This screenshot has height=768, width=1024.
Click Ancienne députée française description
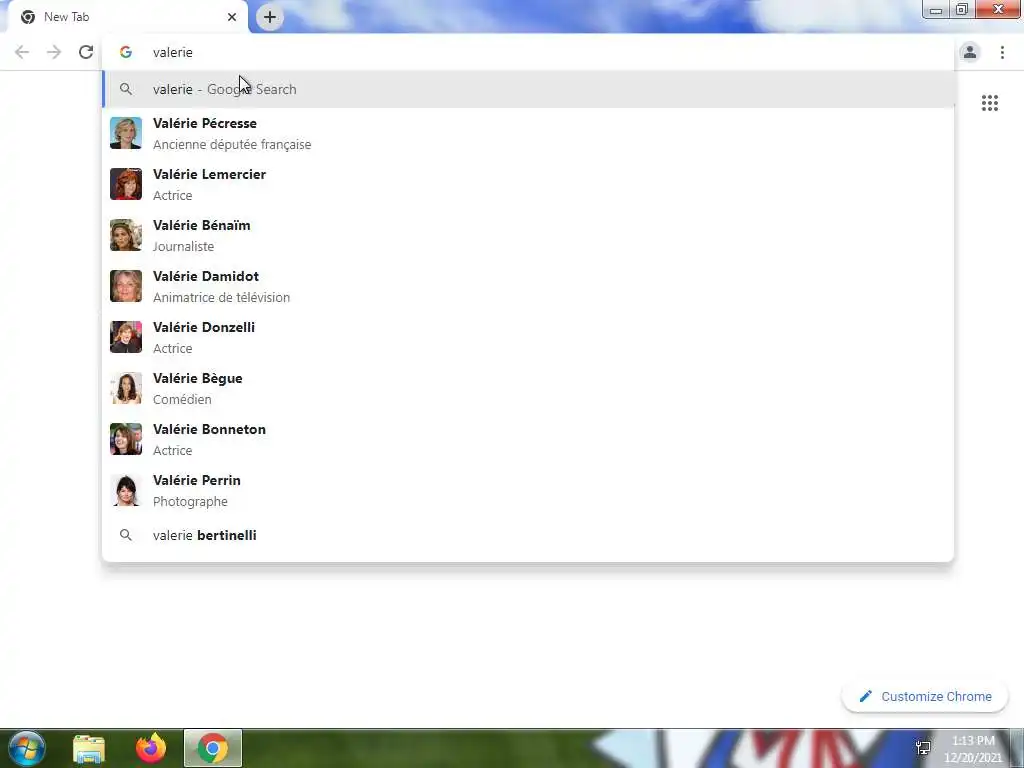(232, 144)
